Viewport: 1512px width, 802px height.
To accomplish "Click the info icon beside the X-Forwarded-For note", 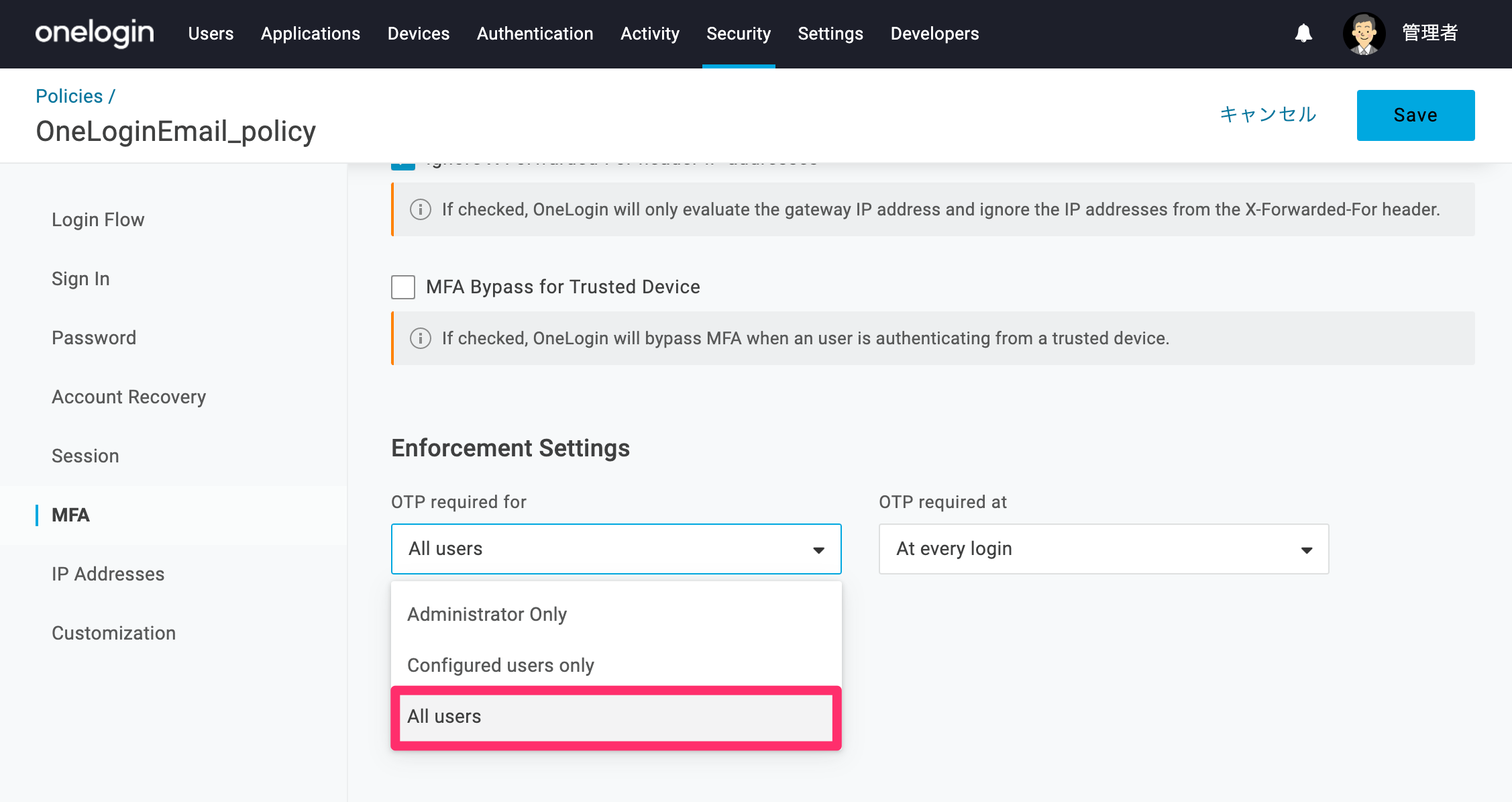I will coord(421,209).
